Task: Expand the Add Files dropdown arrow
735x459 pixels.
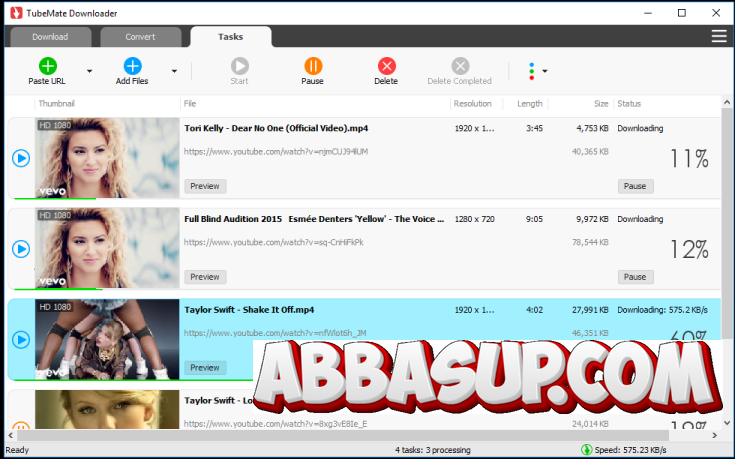Action: pos(174,71)
